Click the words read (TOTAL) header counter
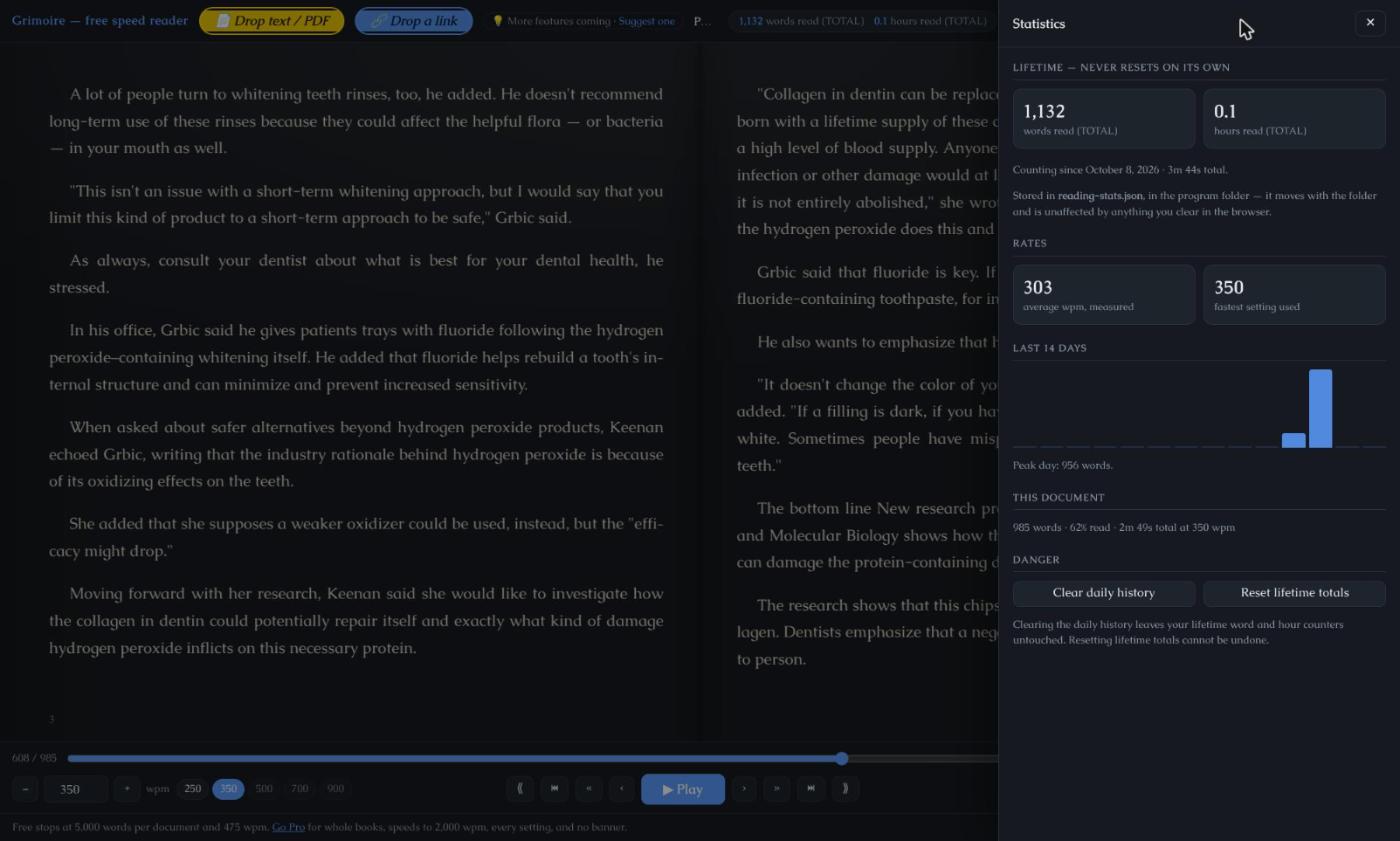Viewport: 1400px width, 841px height. click(801, 21)
